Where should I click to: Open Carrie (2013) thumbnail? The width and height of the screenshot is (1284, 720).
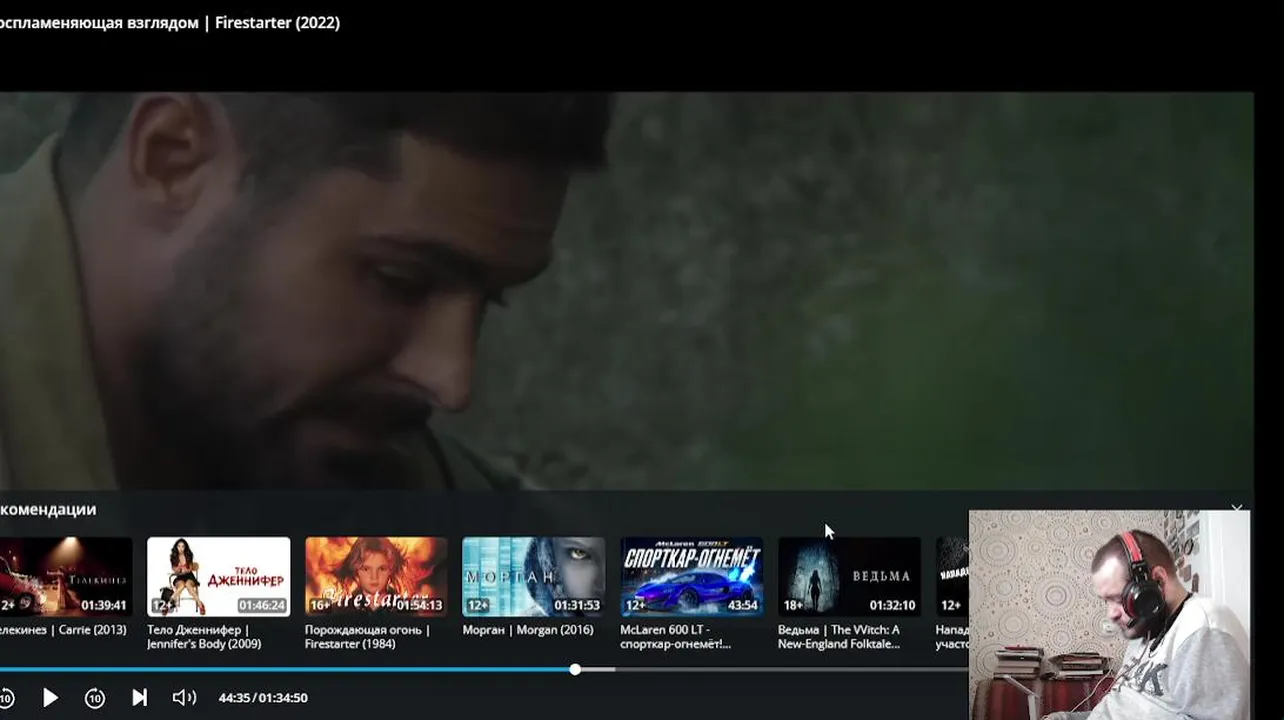click(66, 577)
